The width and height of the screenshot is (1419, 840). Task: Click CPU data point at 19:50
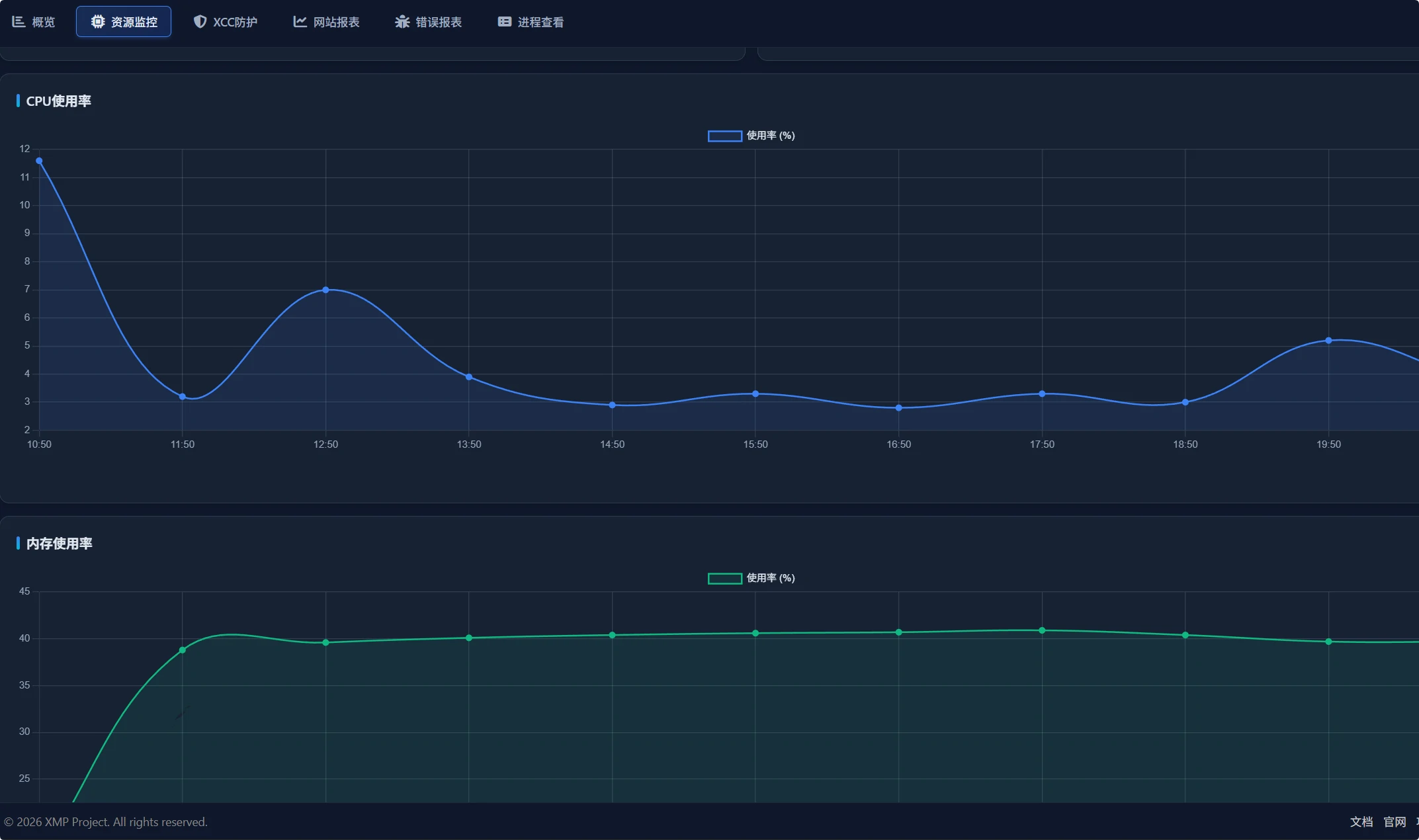tap(1328, 341)
